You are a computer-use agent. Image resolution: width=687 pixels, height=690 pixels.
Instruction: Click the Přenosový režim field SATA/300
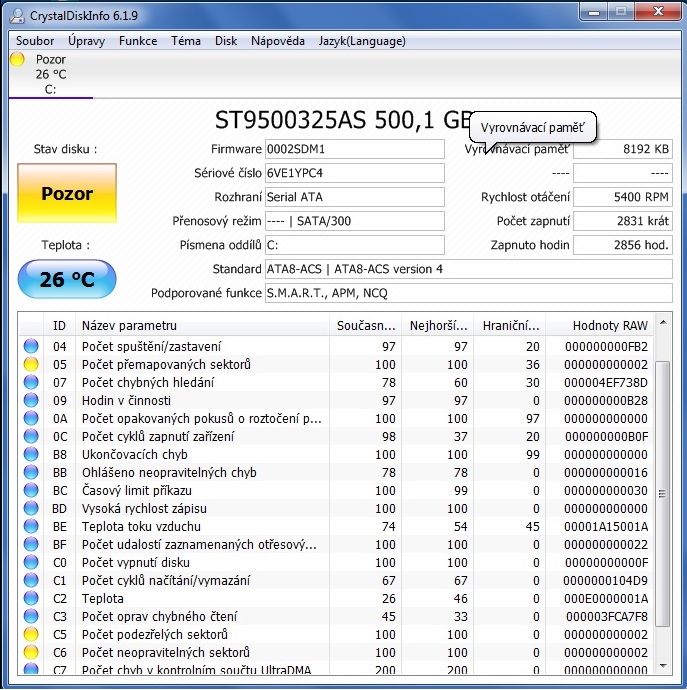pos(354,221)
